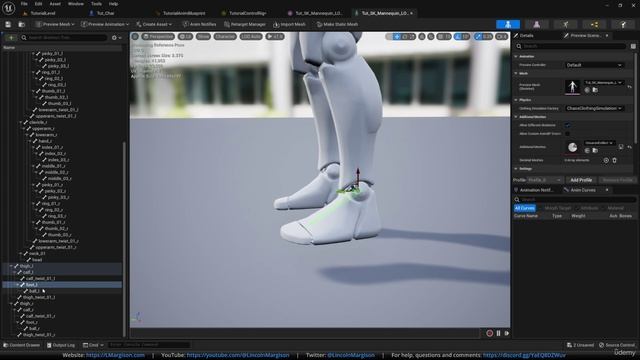Click Import Mesh in toolbar

point(289,24)
